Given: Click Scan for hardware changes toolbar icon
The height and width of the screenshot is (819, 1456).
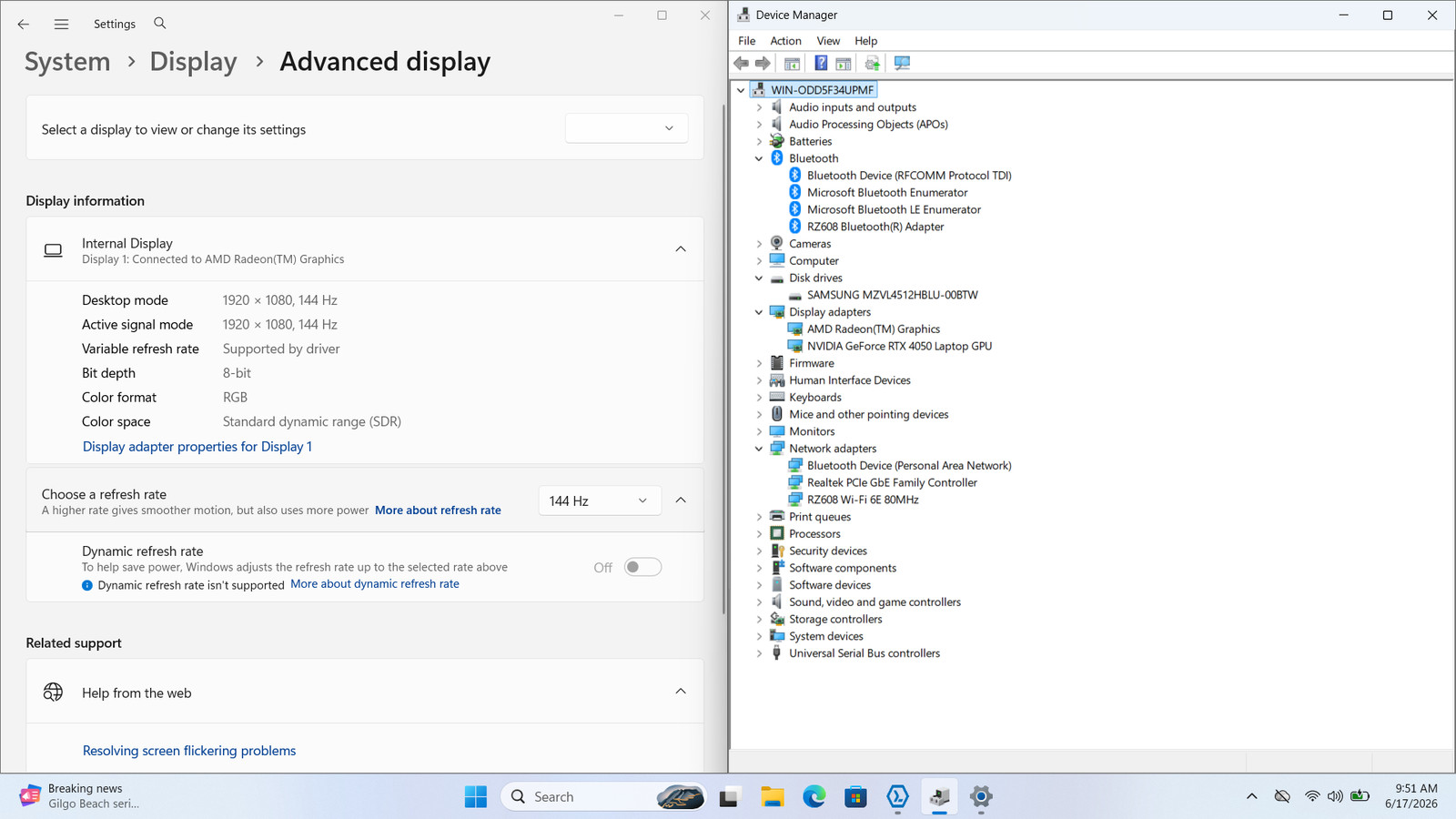Looking at the screenshot, I should [x=902, y=64].
